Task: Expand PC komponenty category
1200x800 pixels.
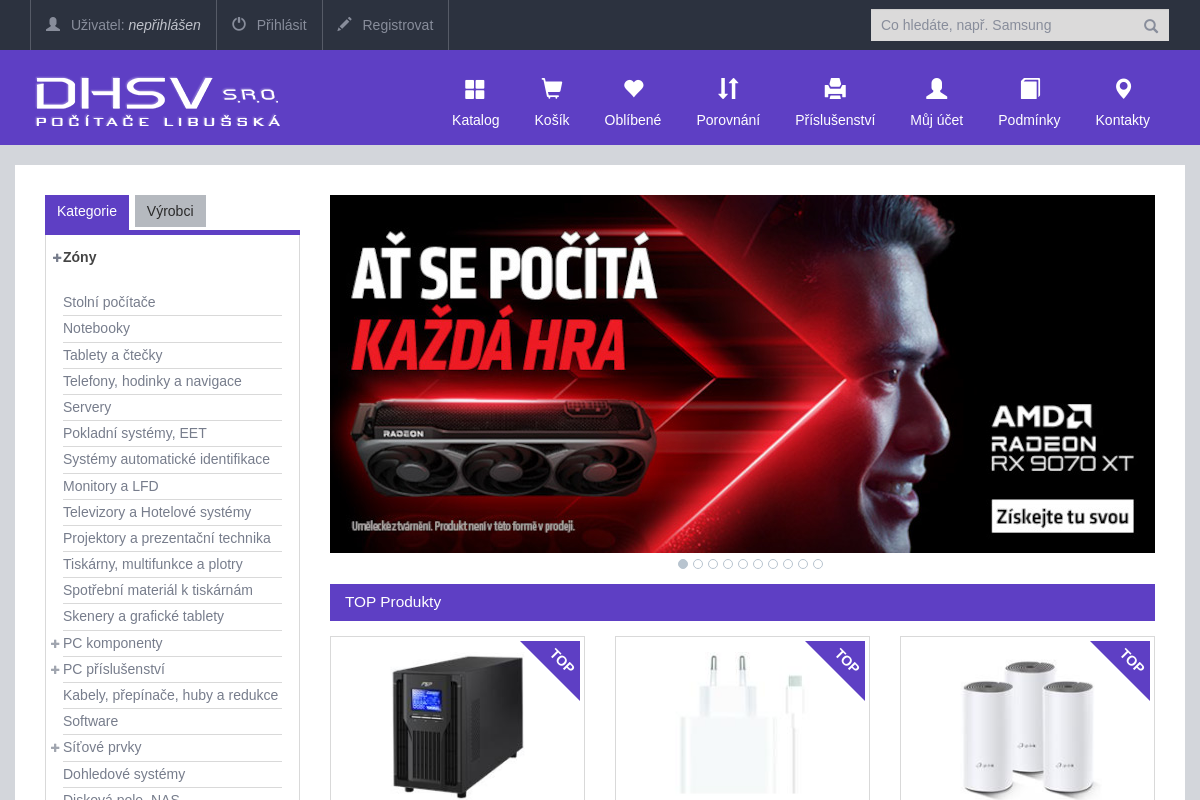Action: [x=55, y=643]
